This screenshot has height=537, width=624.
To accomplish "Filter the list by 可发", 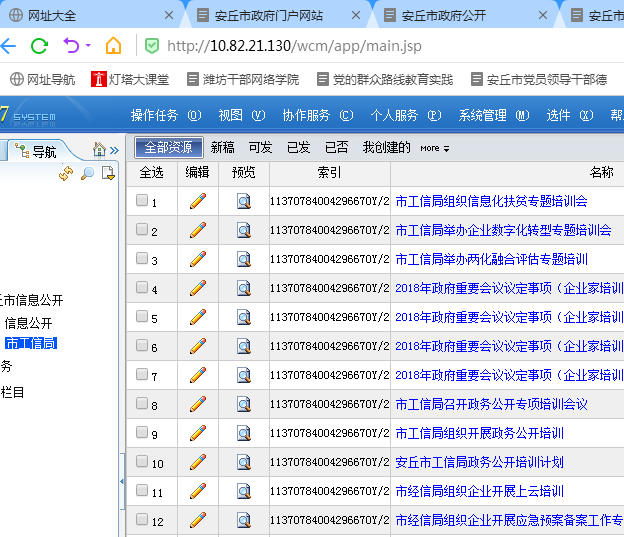I will (x=260, y=147).
